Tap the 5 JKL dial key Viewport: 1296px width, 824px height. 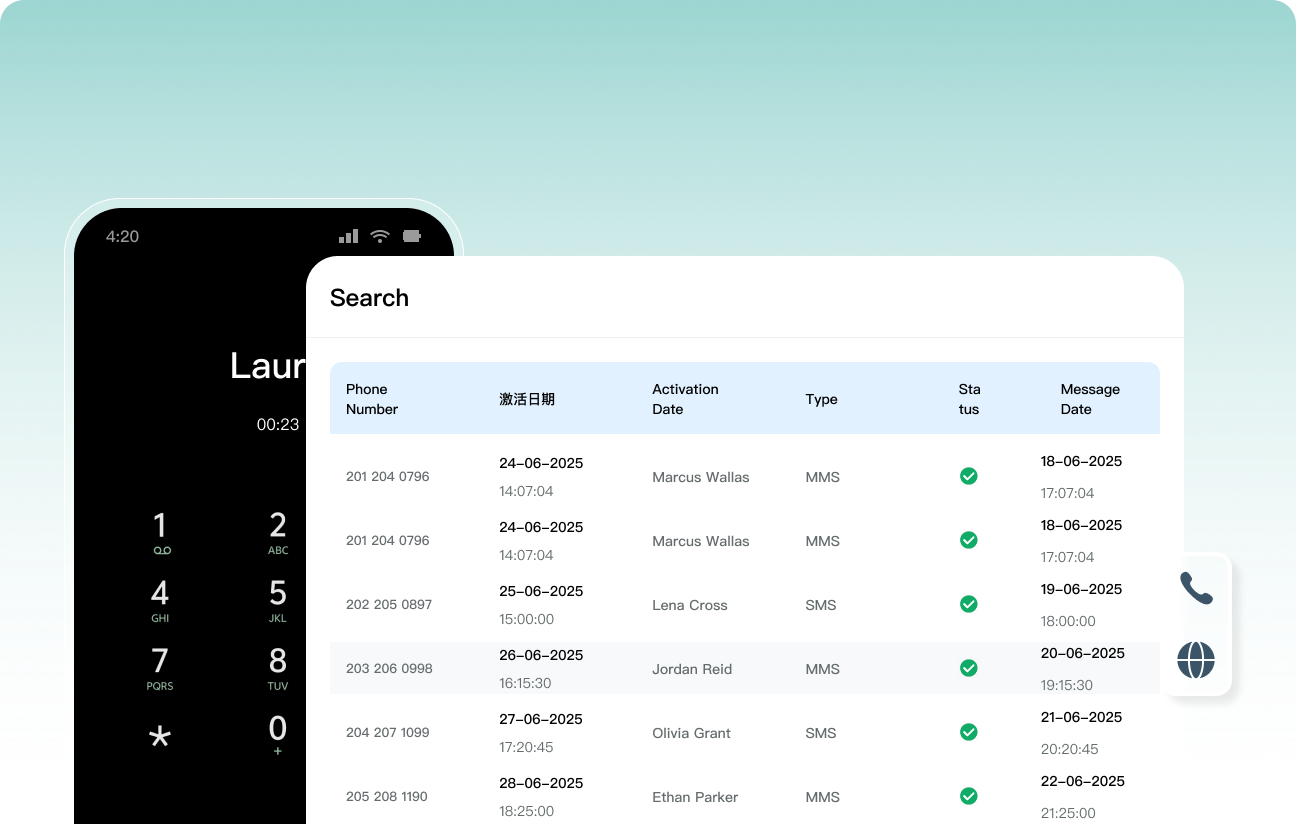click(x=278, y=600)
